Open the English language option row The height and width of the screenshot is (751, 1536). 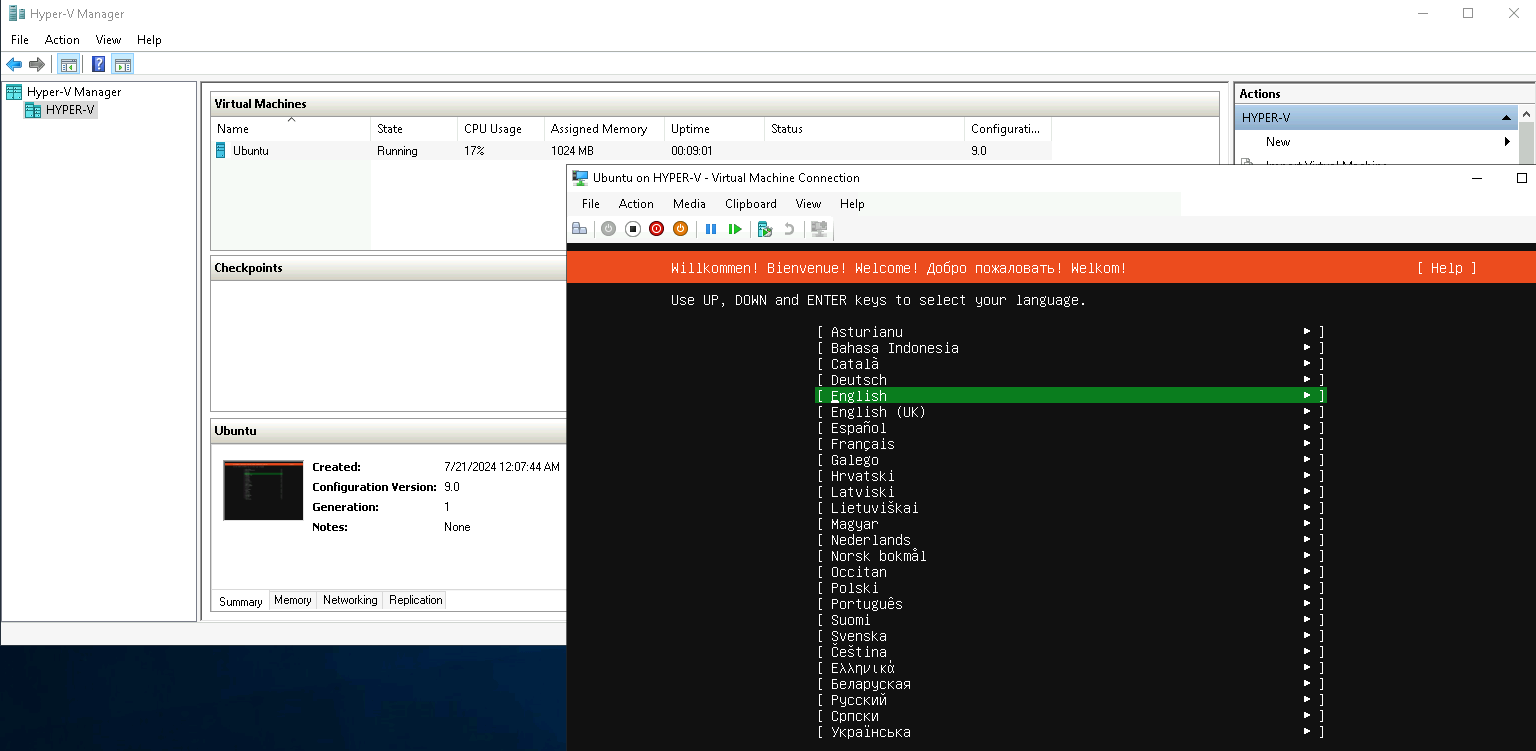pyautogui.click(x=1070, y=396)
